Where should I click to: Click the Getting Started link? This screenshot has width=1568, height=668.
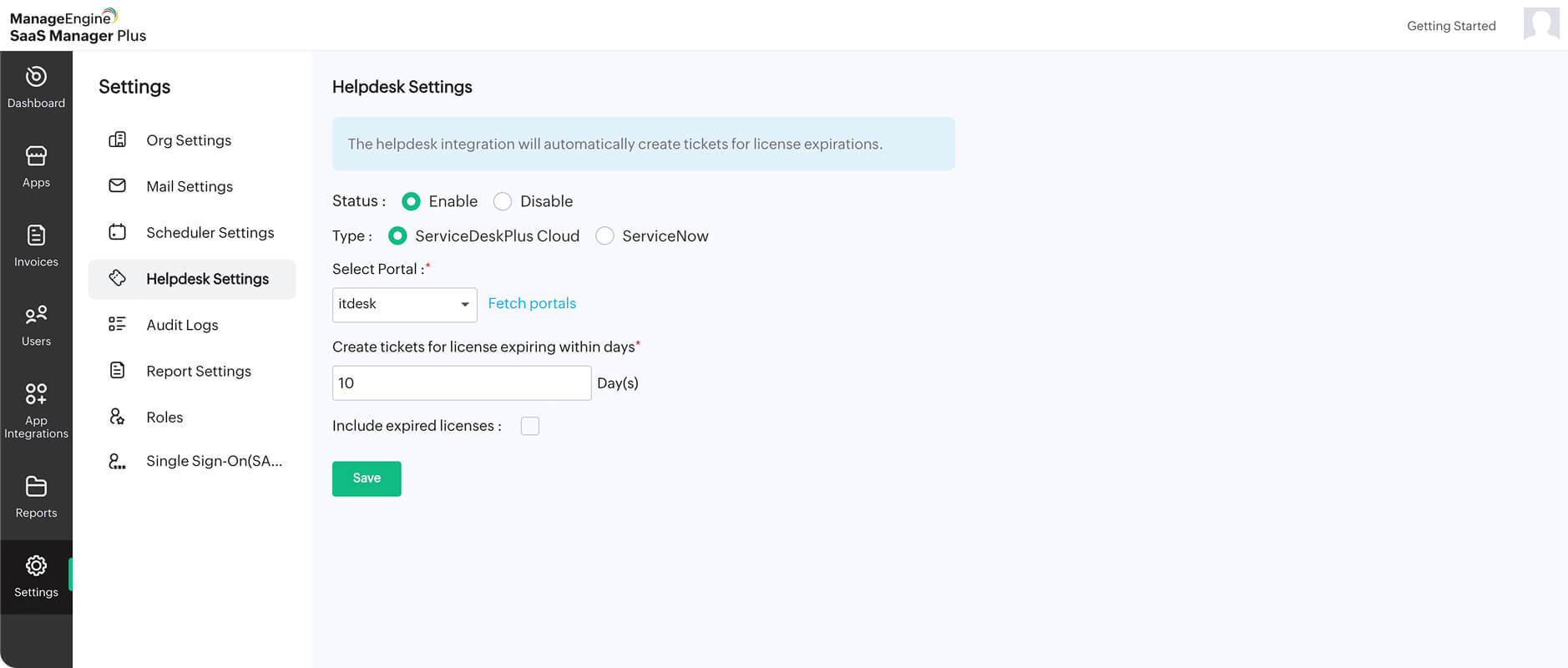pyautogui.click(x=1451, y=26)
